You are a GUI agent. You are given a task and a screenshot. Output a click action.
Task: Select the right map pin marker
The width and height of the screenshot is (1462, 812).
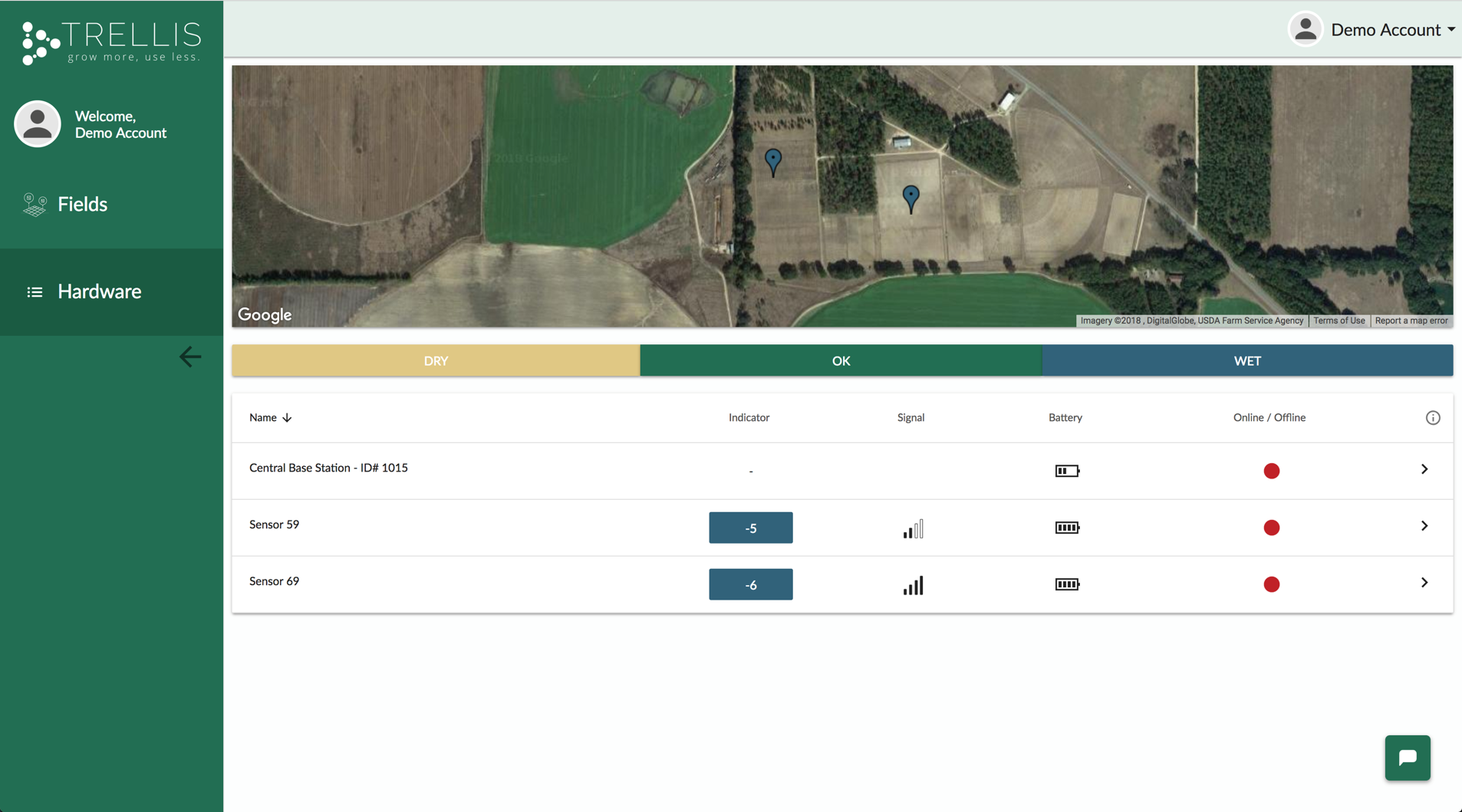point(910,199)
